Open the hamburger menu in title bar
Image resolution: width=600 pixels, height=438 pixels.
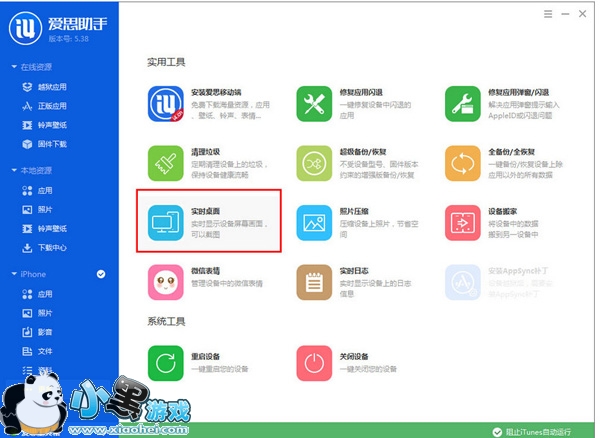click(x=548, y=14)
